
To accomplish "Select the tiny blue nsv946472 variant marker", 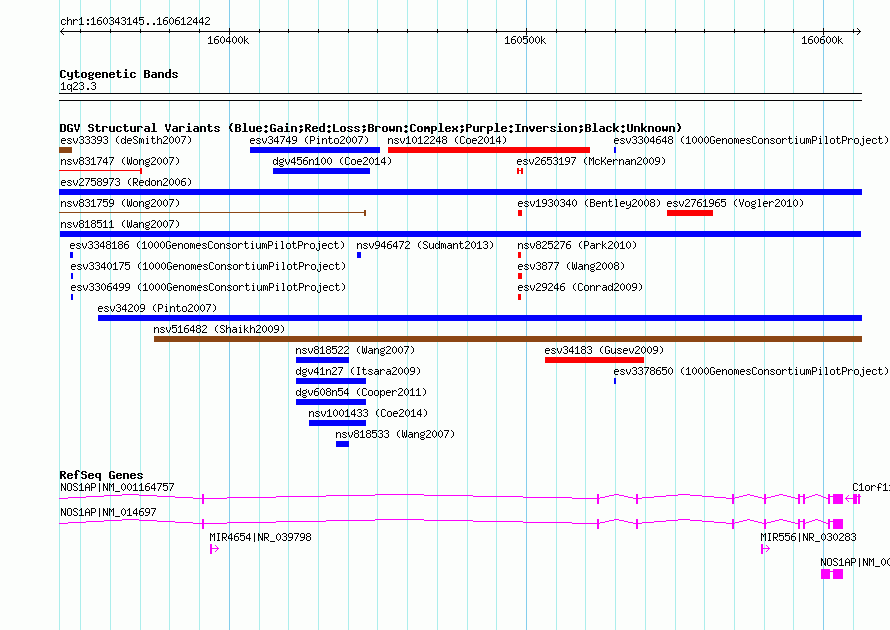I will pyautogui.click(x=359, y=255).
